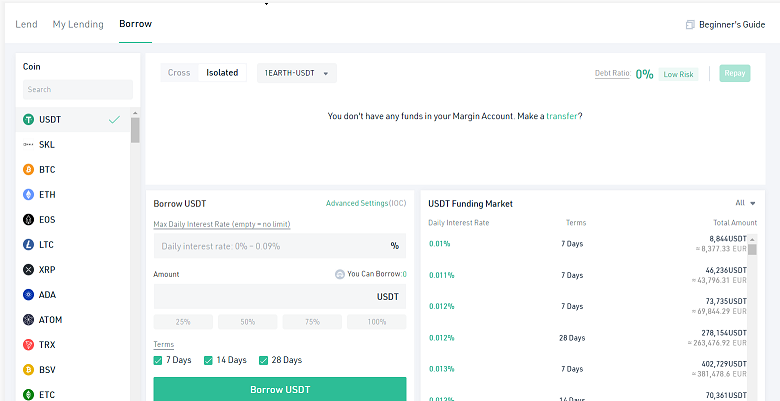Click the 46,236USDT total amount

coord(726,270)
